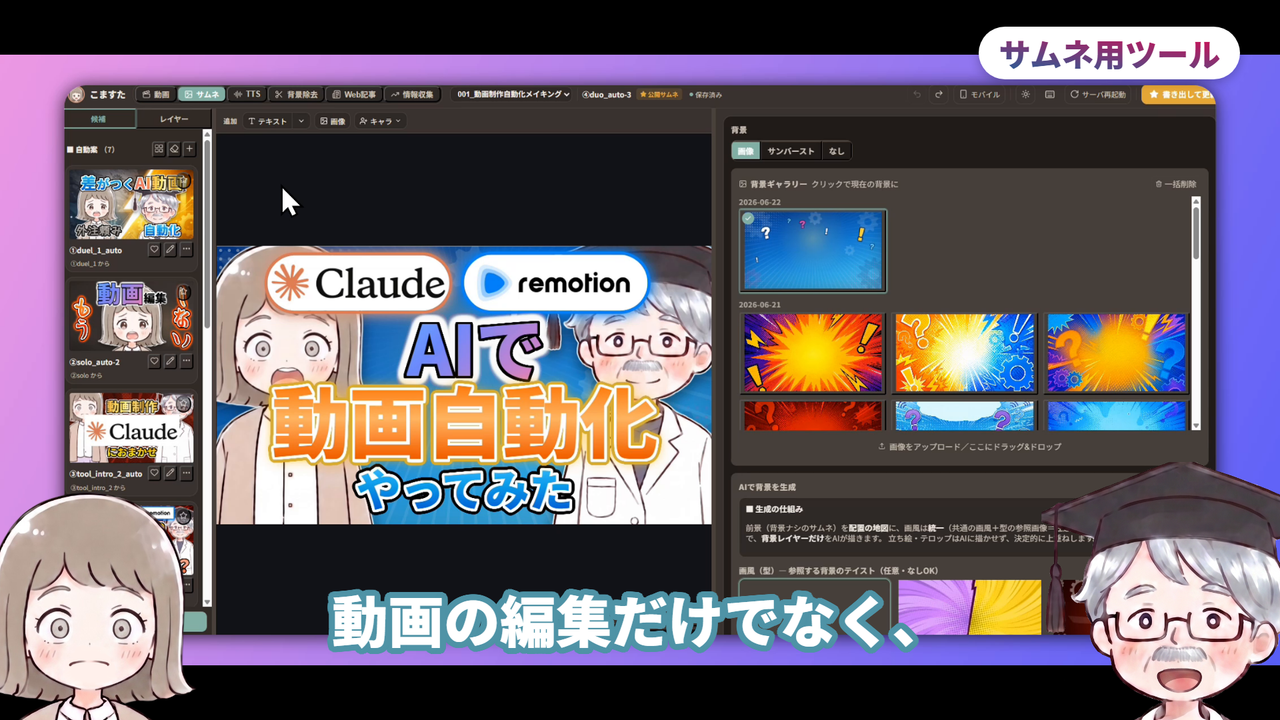1280x720 pixels.
Task: Select the yellow-blue gears burst background thumbnail
Action: pyautogui.click(x=965, y=353)
